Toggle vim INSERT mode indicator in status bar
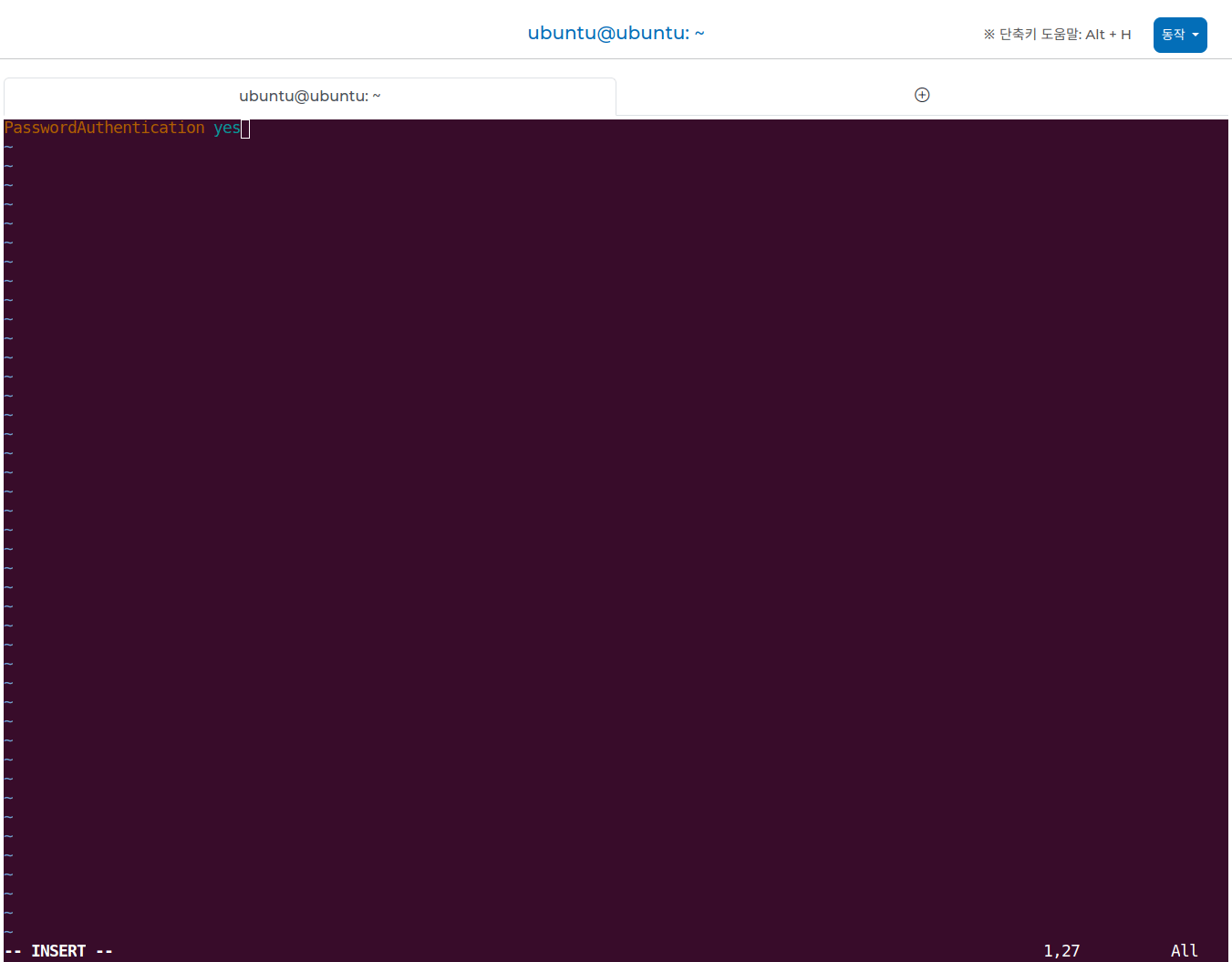Viewport: 1232px width, 962px height. pyautogui.click(x=59, y=950)
